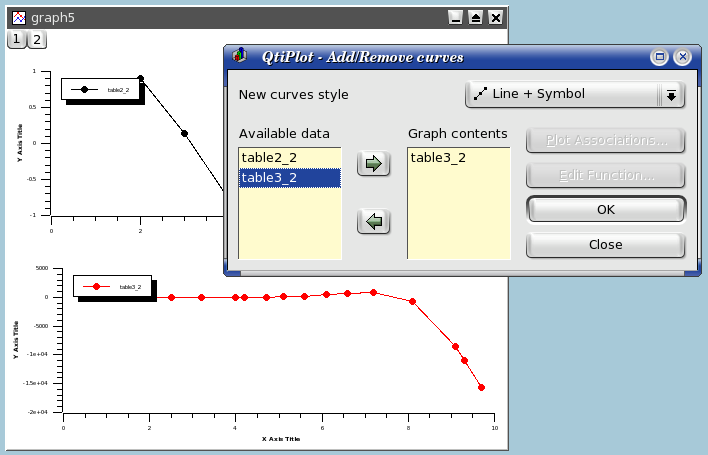Switch to layer 2 button
The image size is (708, 455).
pos(36,39)
